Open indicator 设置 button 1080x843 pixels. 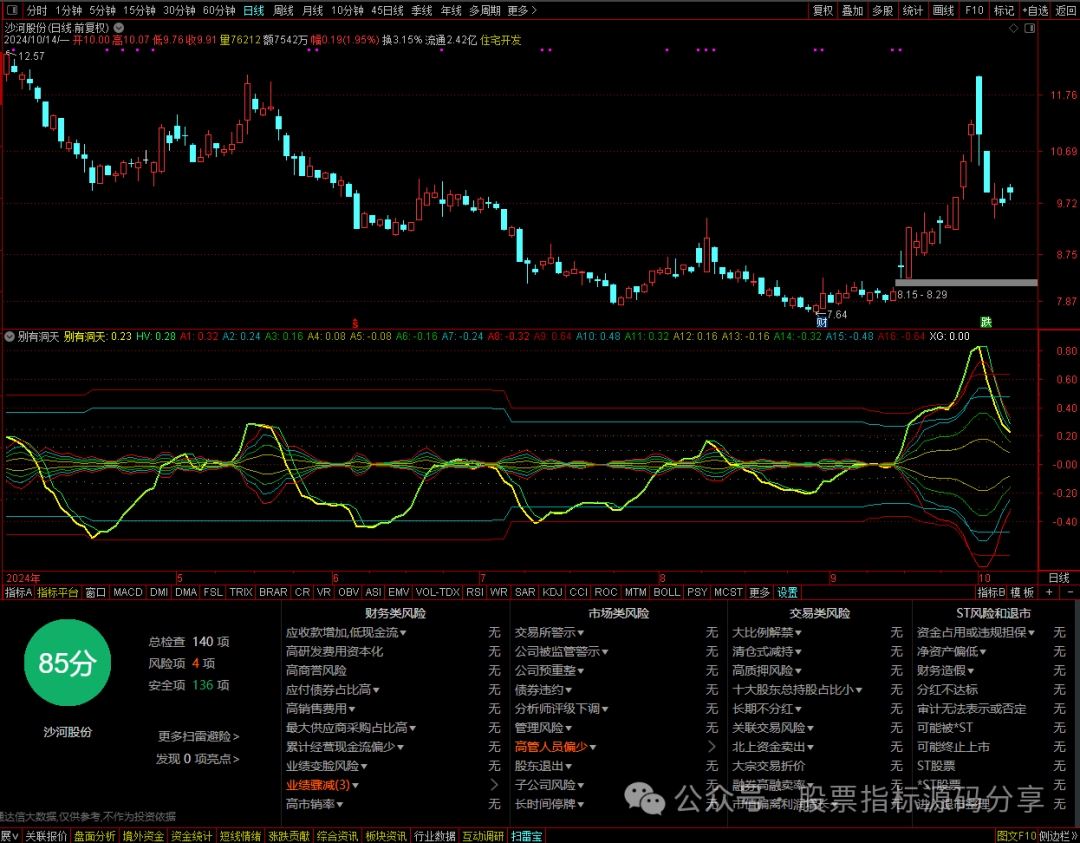[787, 592]
